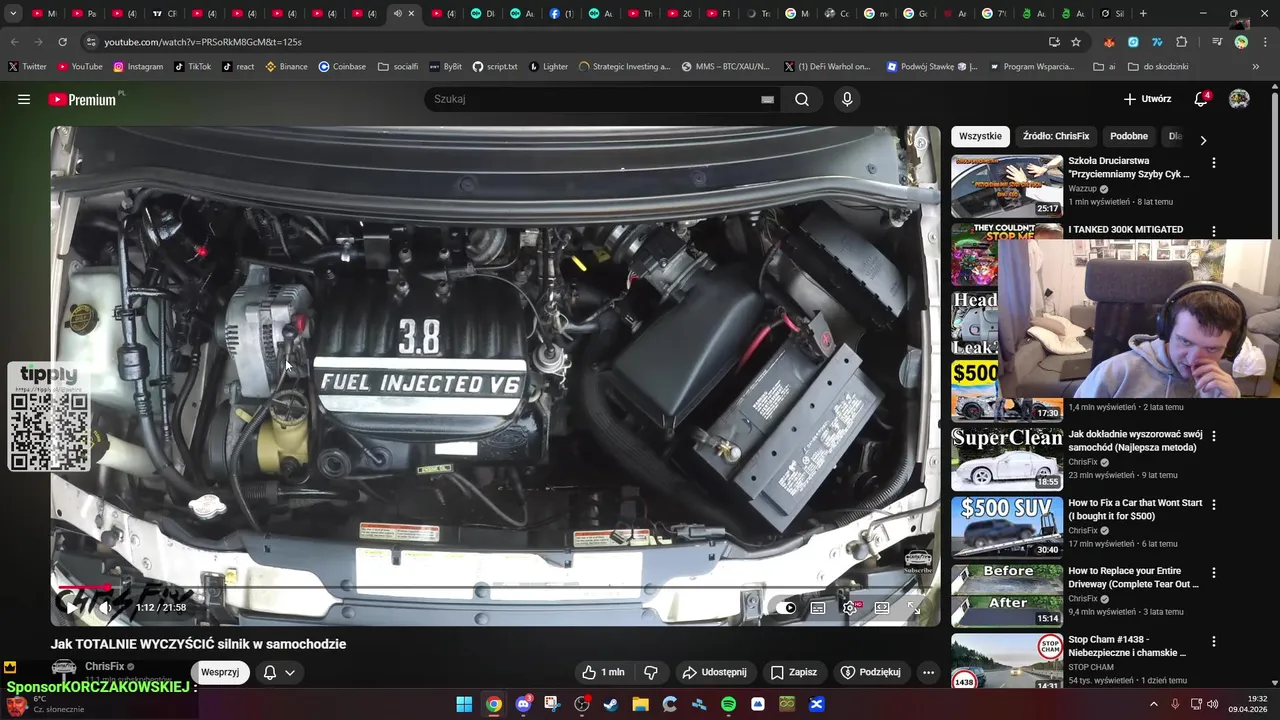Open Discord from the taskbar
This screenshot has width=1280, height=720.
coord(523,704)
